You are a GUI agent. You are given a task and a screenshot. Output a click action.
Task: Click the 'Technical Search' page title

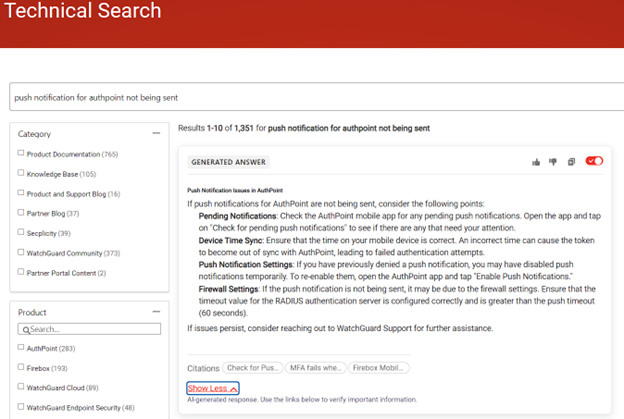(x=83, y=10)
